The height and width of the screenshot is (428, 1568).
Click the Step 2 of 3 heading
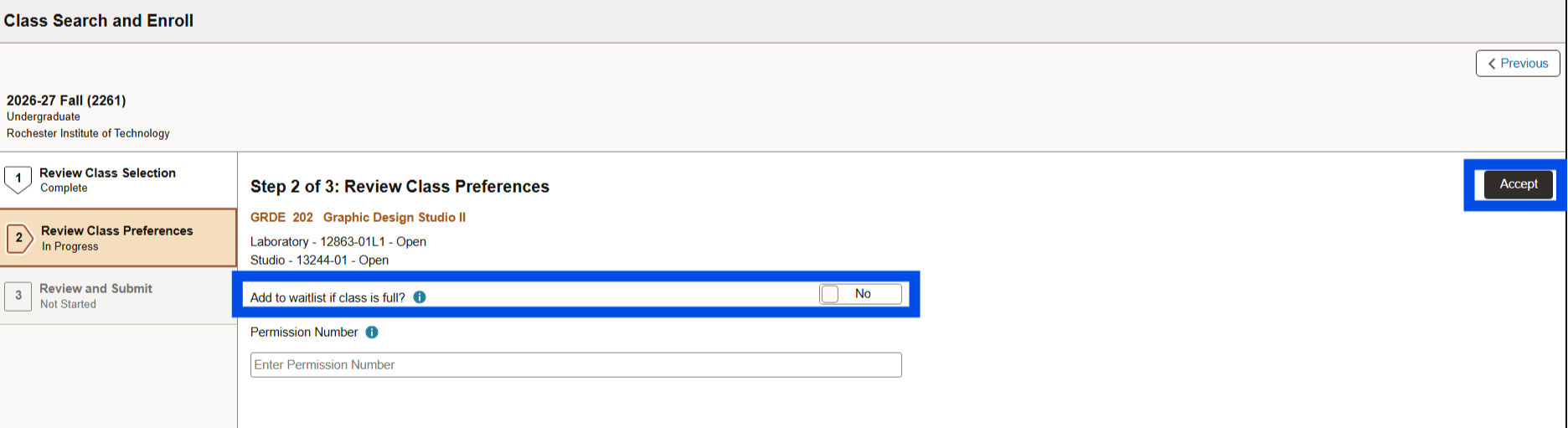pos(400,187)
